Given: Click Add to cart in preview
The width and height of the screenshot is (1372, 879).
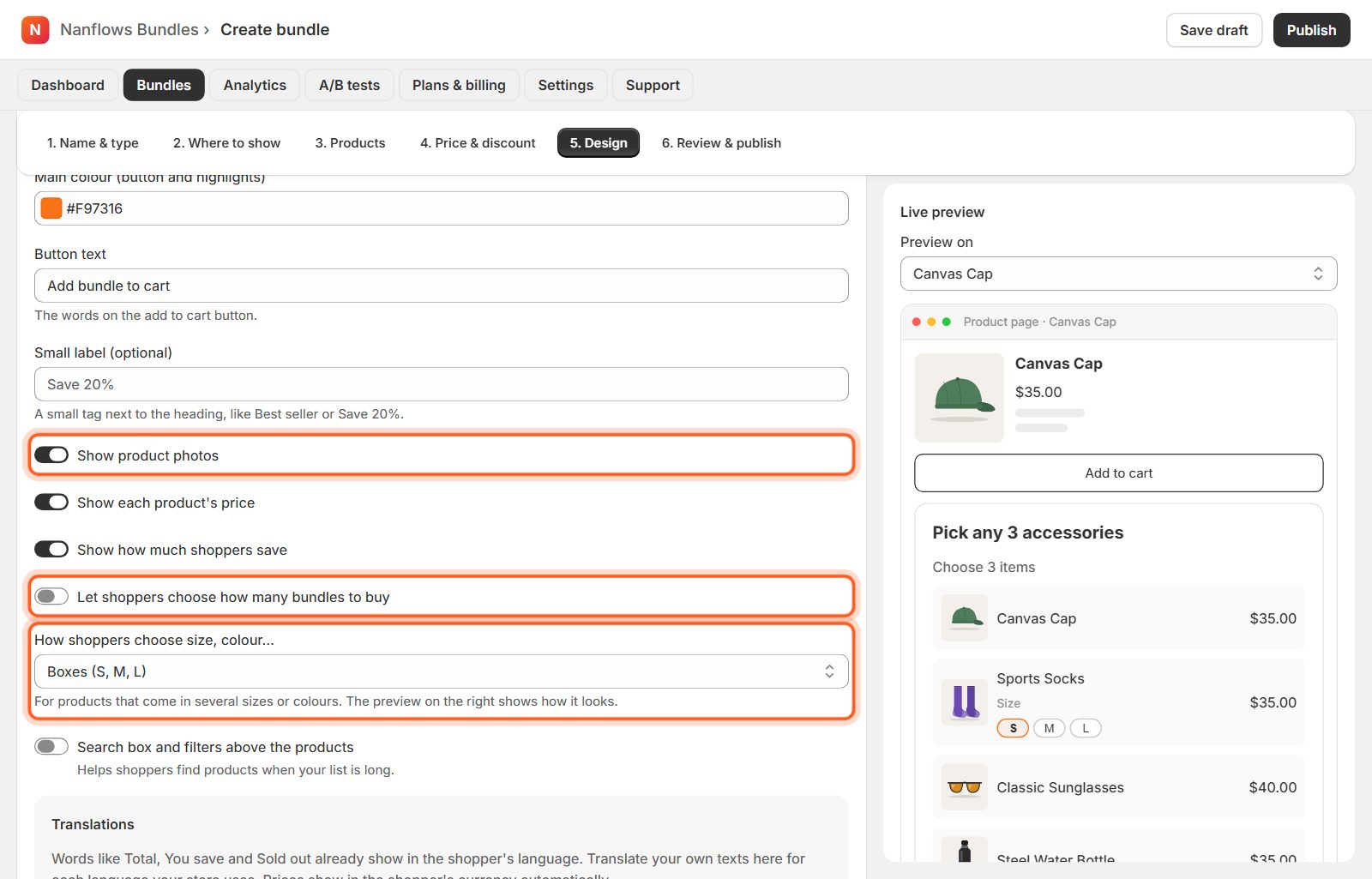Looking at the screenshot, I should (x=1119, y=473).
